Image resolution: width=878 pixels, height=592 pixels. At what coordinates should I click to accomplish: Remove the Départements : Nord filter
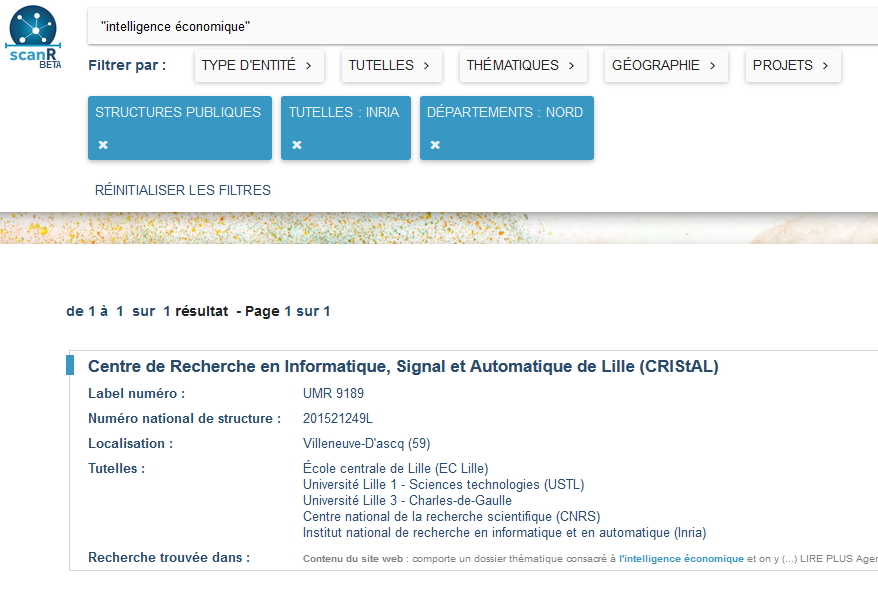pyautogui.click(x=435, y=144)
